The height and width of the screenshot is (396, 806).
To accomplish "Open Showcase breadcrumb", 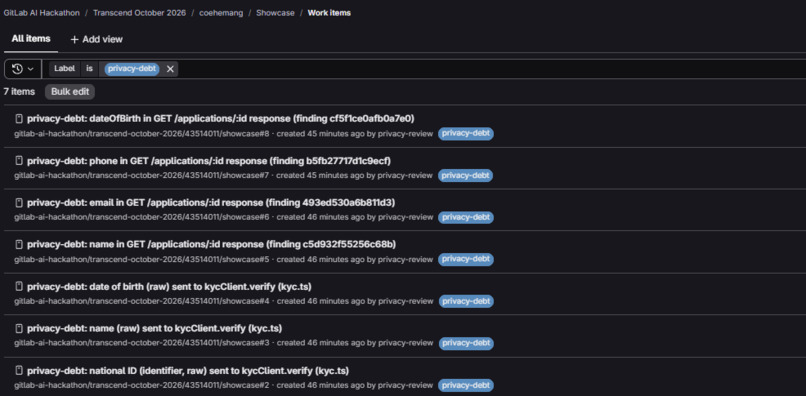I will click(275, 13).
